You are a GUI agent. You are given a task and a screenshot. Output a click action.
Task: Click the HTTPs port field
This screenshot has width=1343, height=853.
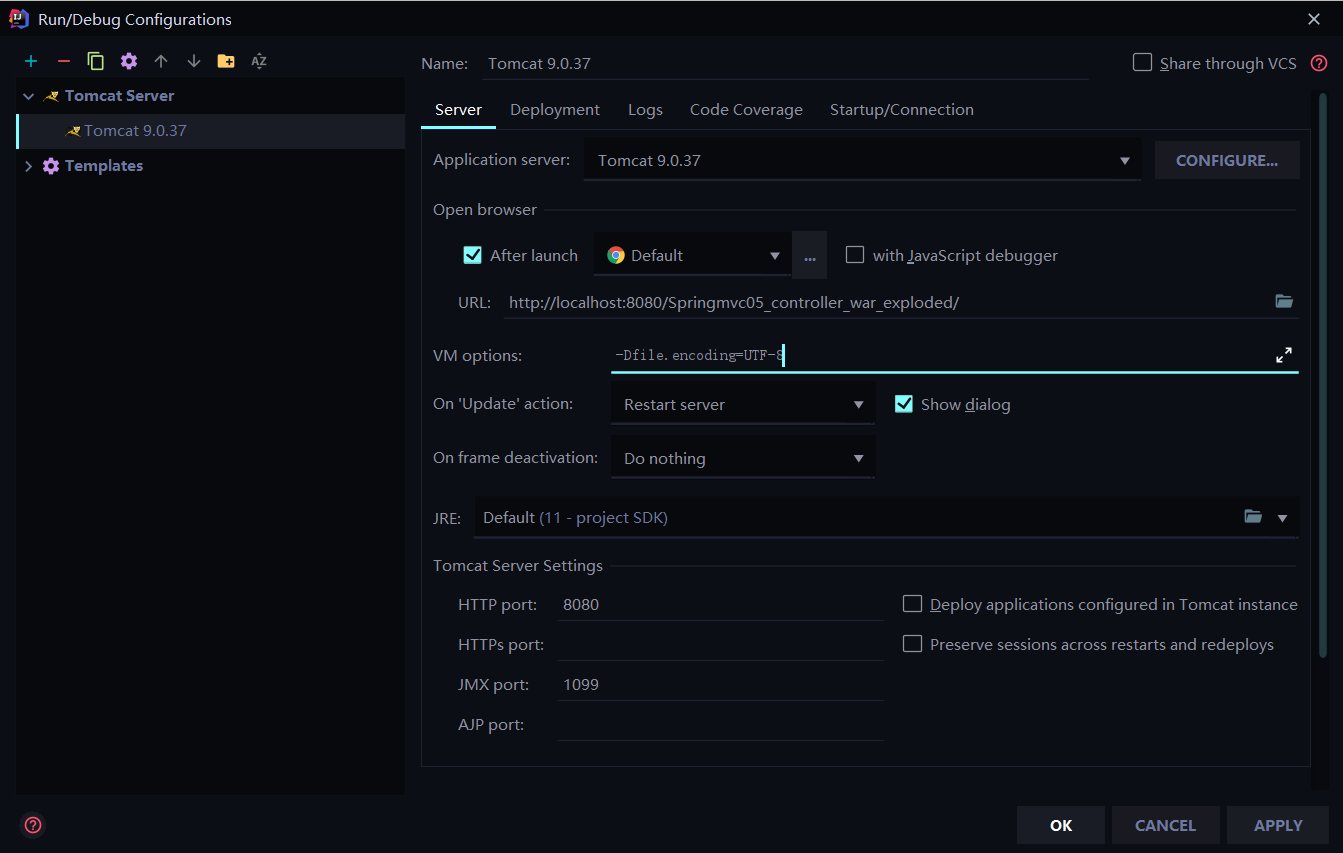720,644
